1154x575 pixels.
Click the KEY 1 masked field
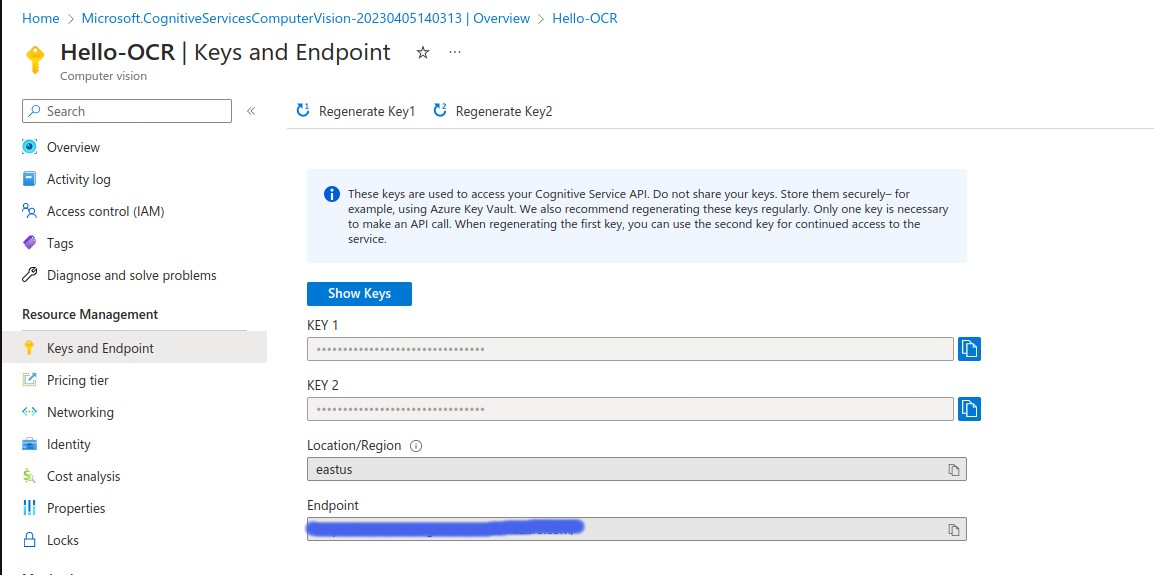point(630,349)
